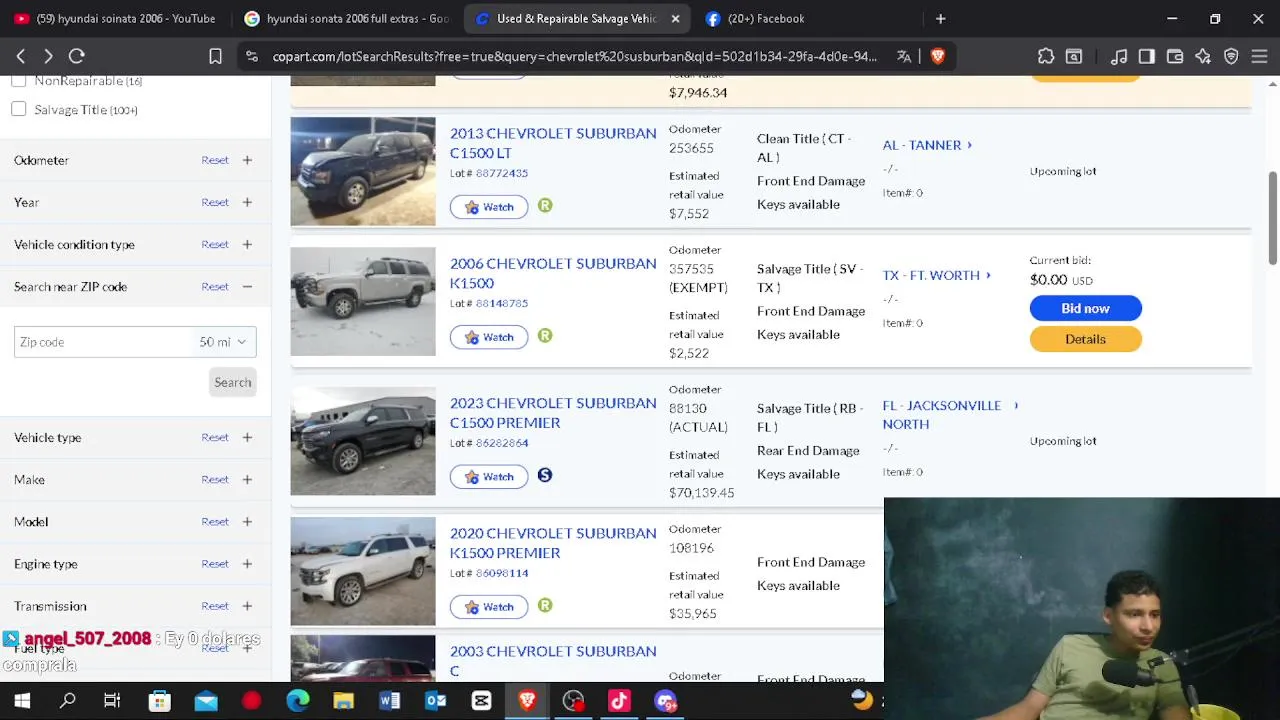Click the tab search icon in toolbar
Viewport: 1280px width, 720px height.
click(1074, 57)
